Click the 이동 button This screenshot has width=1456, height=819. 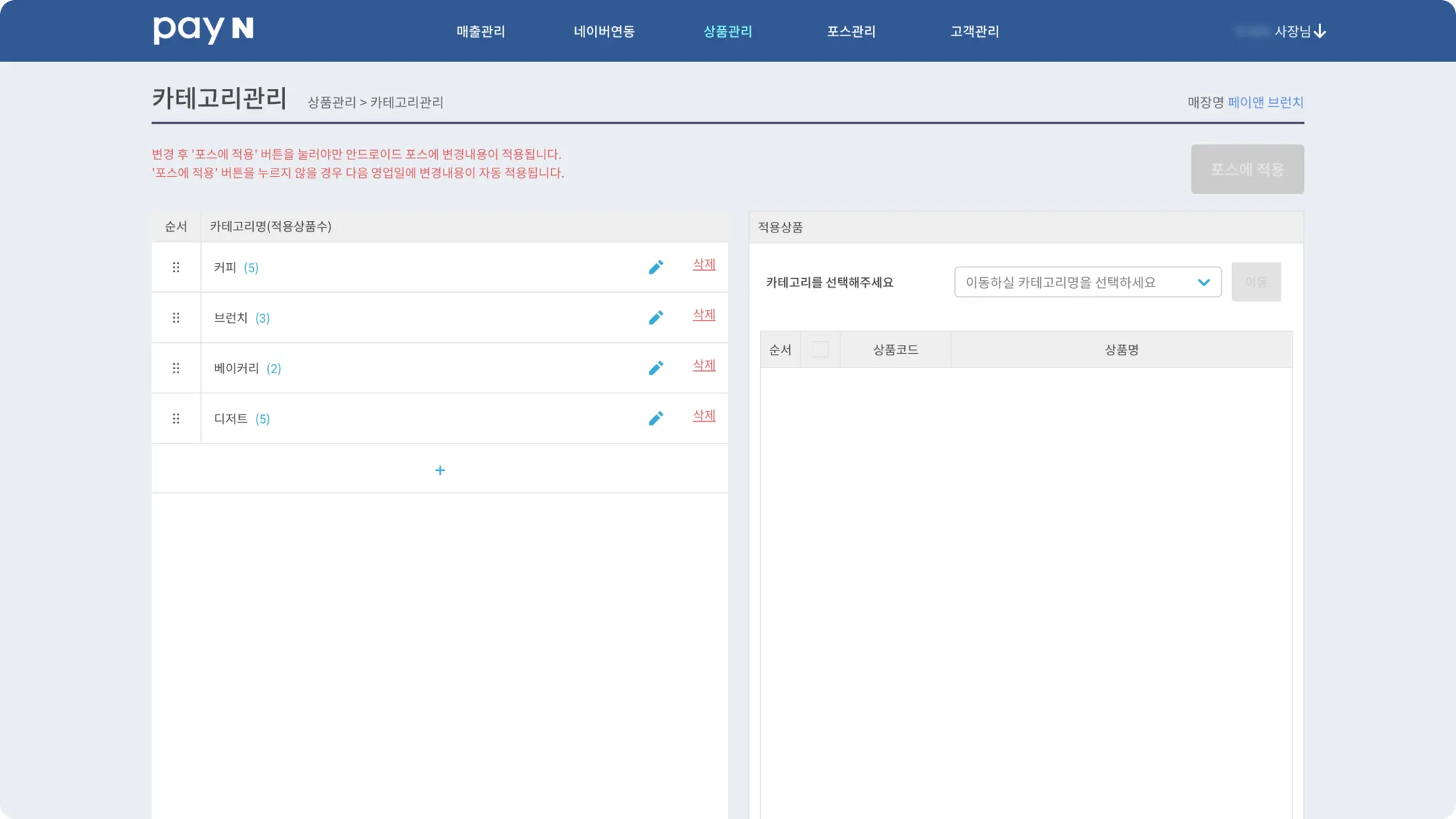[x=1256, y=282]
